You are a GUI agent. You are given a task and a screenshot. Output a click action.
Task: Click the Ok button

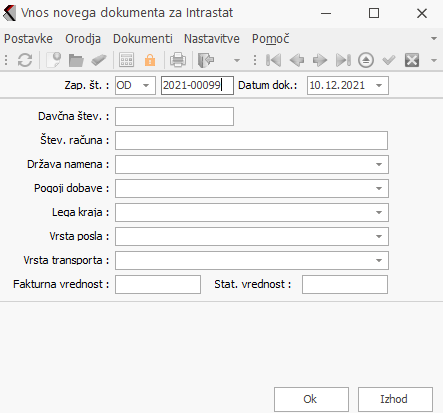click(311, 399)
